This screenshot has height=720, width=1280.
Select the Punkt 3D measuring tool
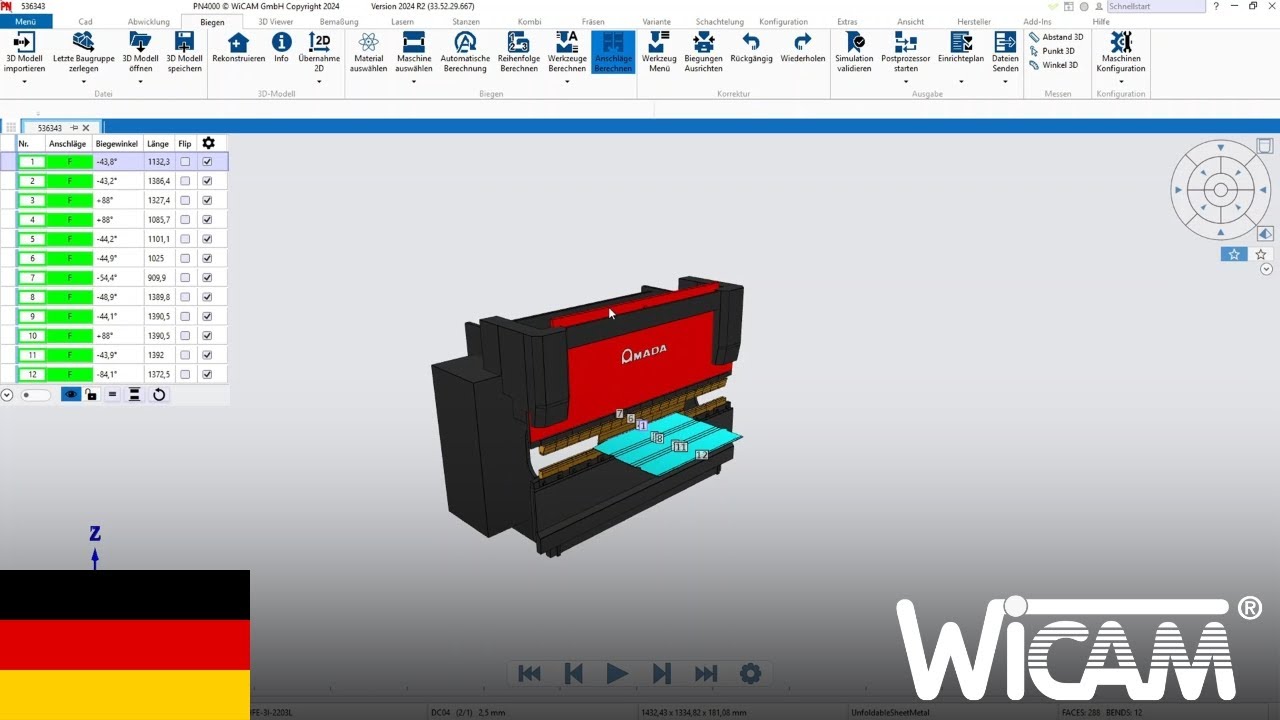pyautogui.click(x=1052, y=51)
